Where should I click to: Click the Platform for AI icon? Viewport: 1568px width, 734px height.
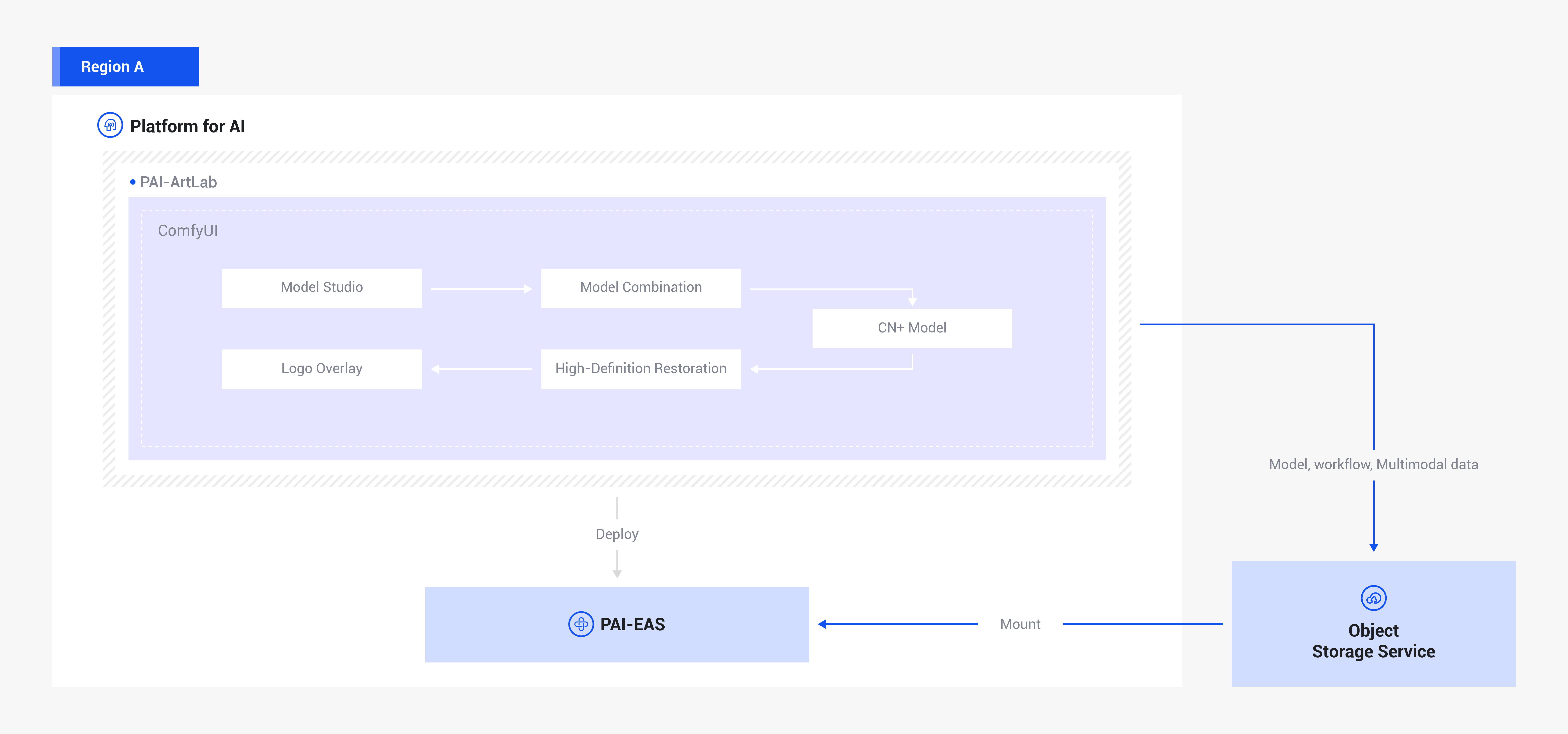click(110, 125)
